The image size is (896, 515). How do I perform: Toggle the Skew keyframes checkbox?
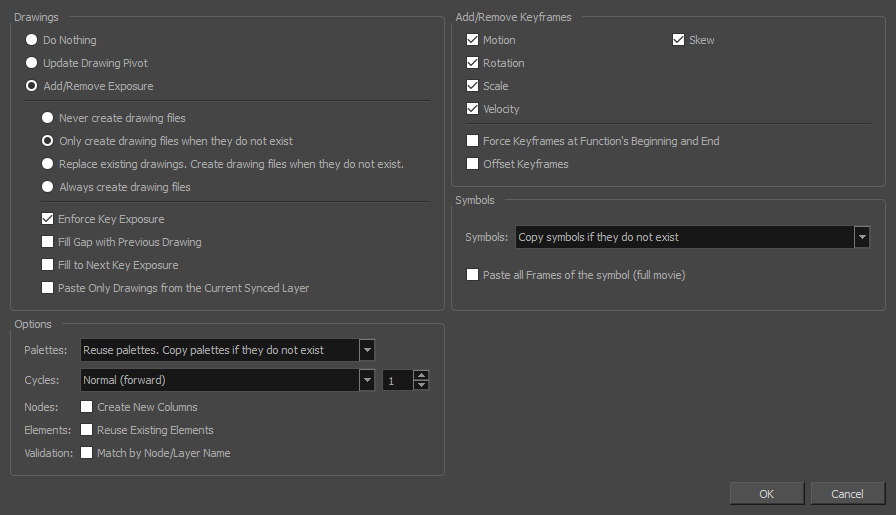tap(679, 40)
